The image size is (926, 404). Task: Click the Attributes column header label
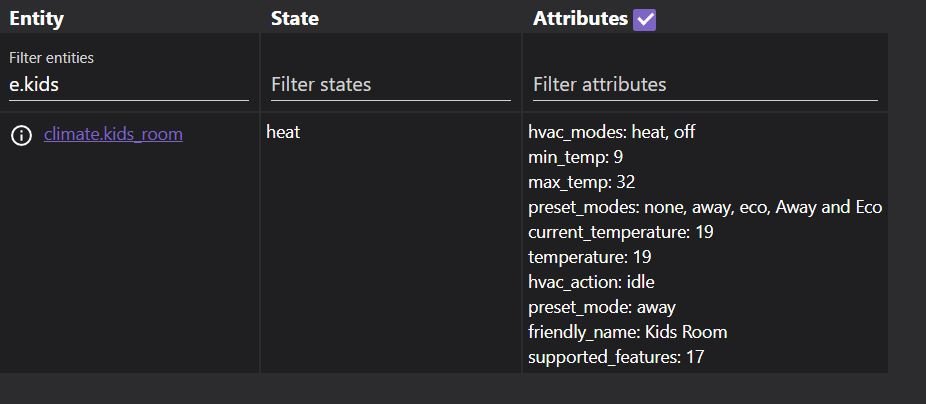580,18
